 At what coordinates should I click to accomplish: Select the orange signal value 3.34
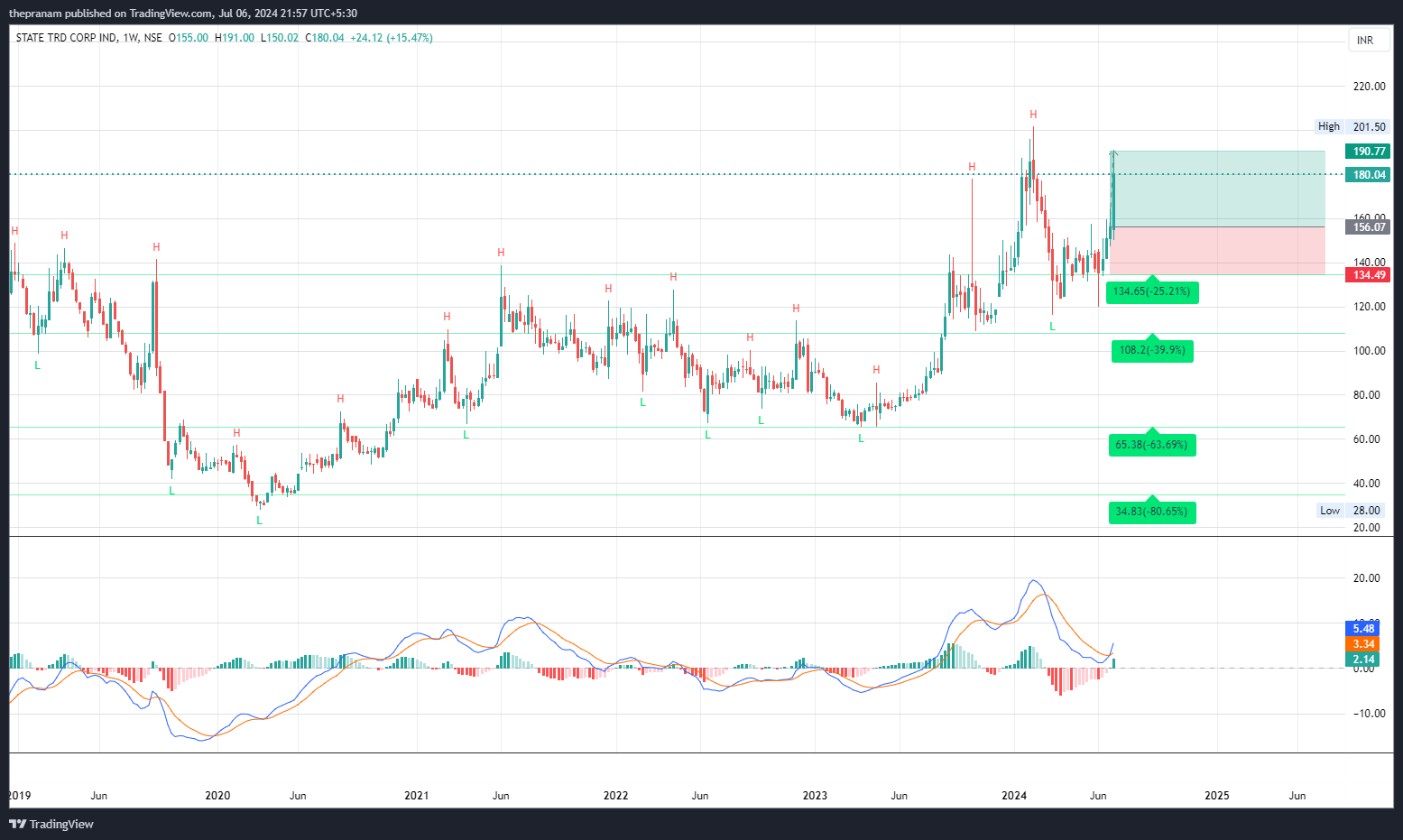coord(1363,644)
